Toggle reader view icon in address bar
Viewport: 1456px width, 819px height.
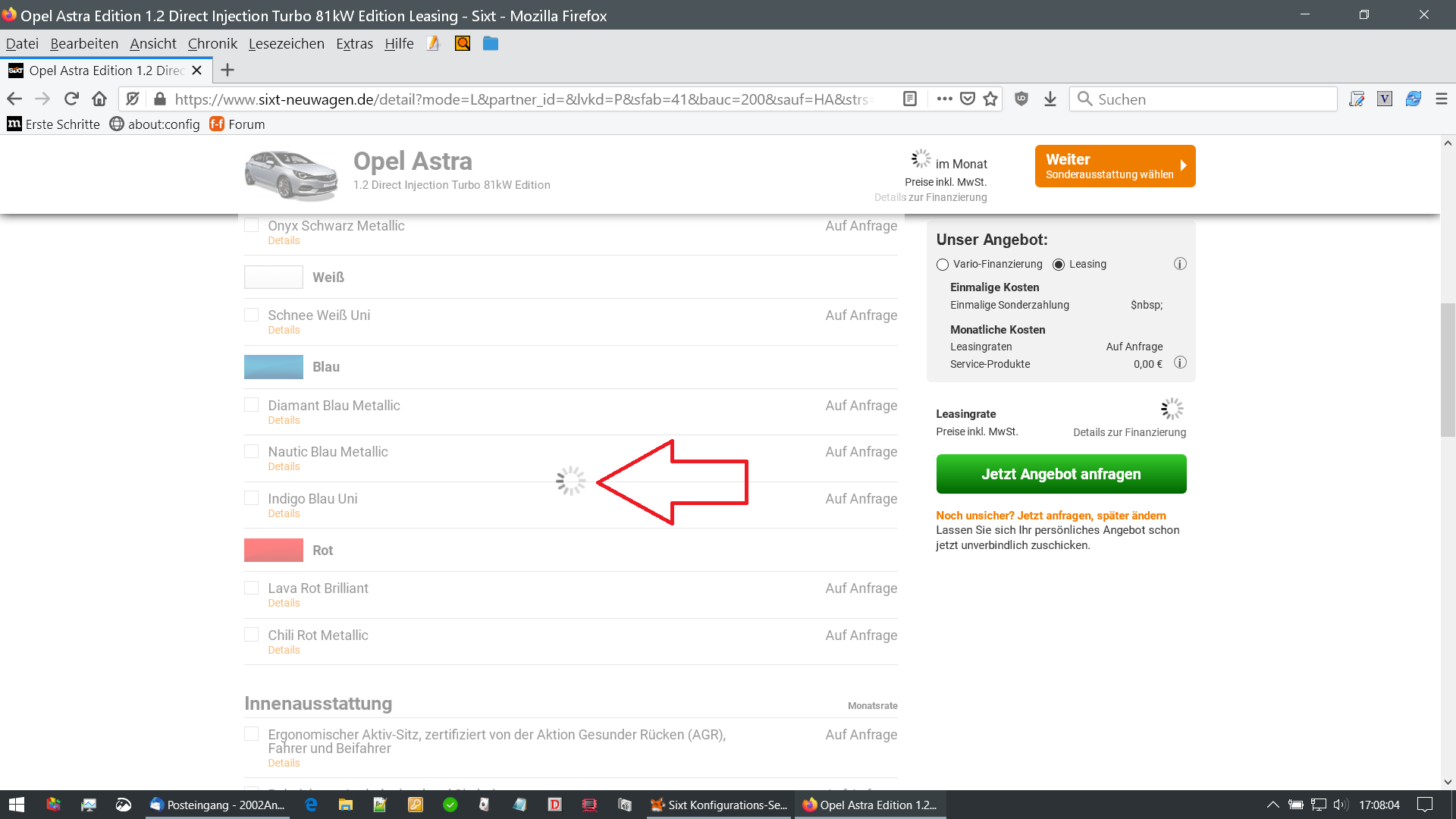click(x=910, y=99)
